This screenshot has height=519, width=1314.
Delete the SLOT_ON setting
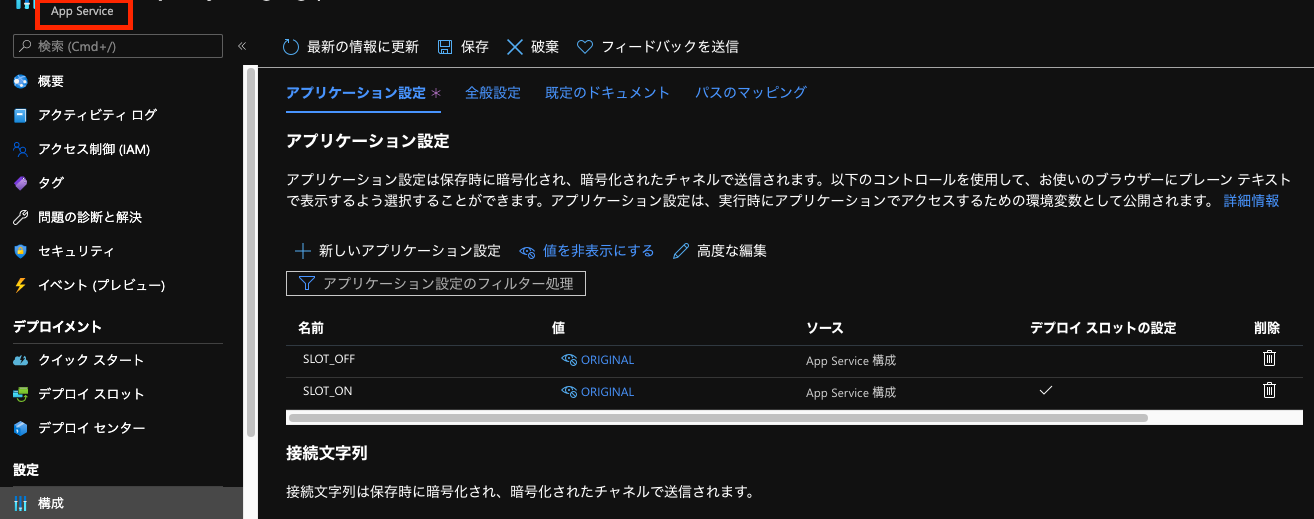pos(1269,390)
